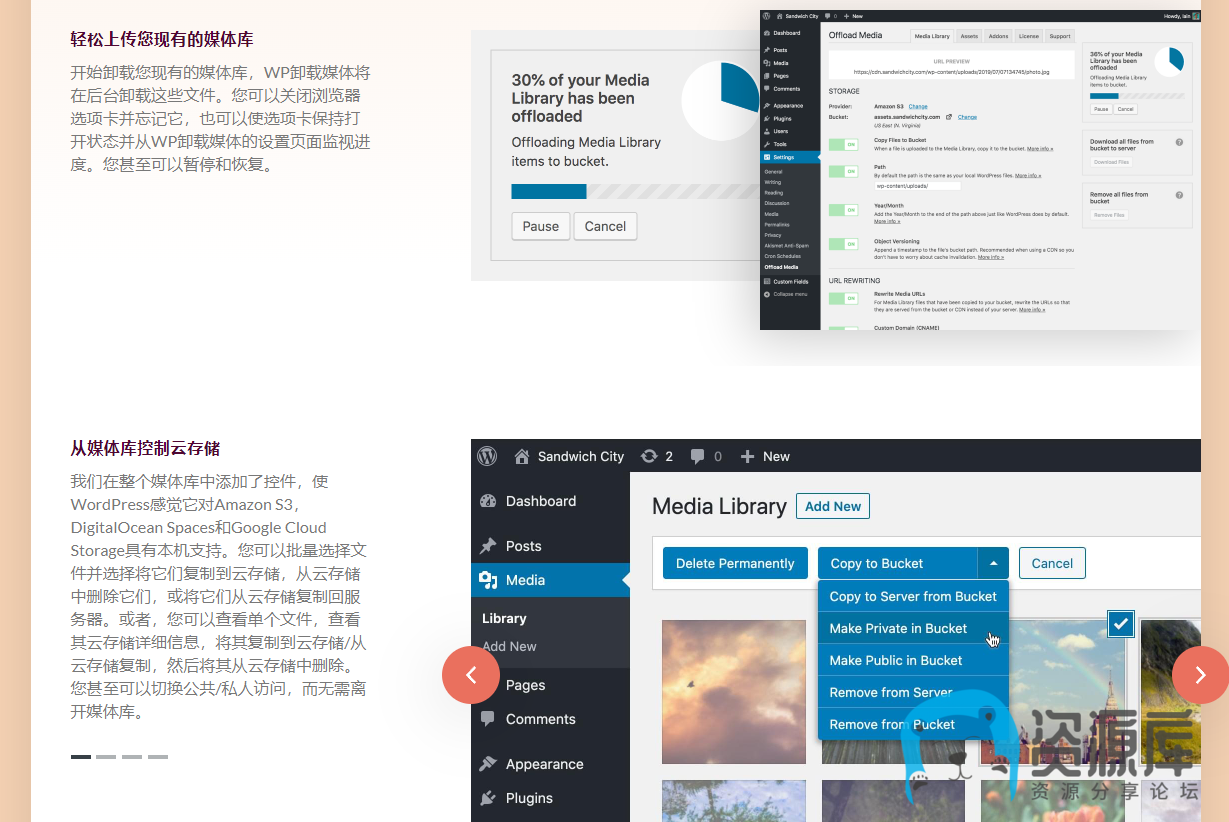Screen dimensions: 1229x822
Task: Go to next slide with right arrow
Action: (1199, 675)
